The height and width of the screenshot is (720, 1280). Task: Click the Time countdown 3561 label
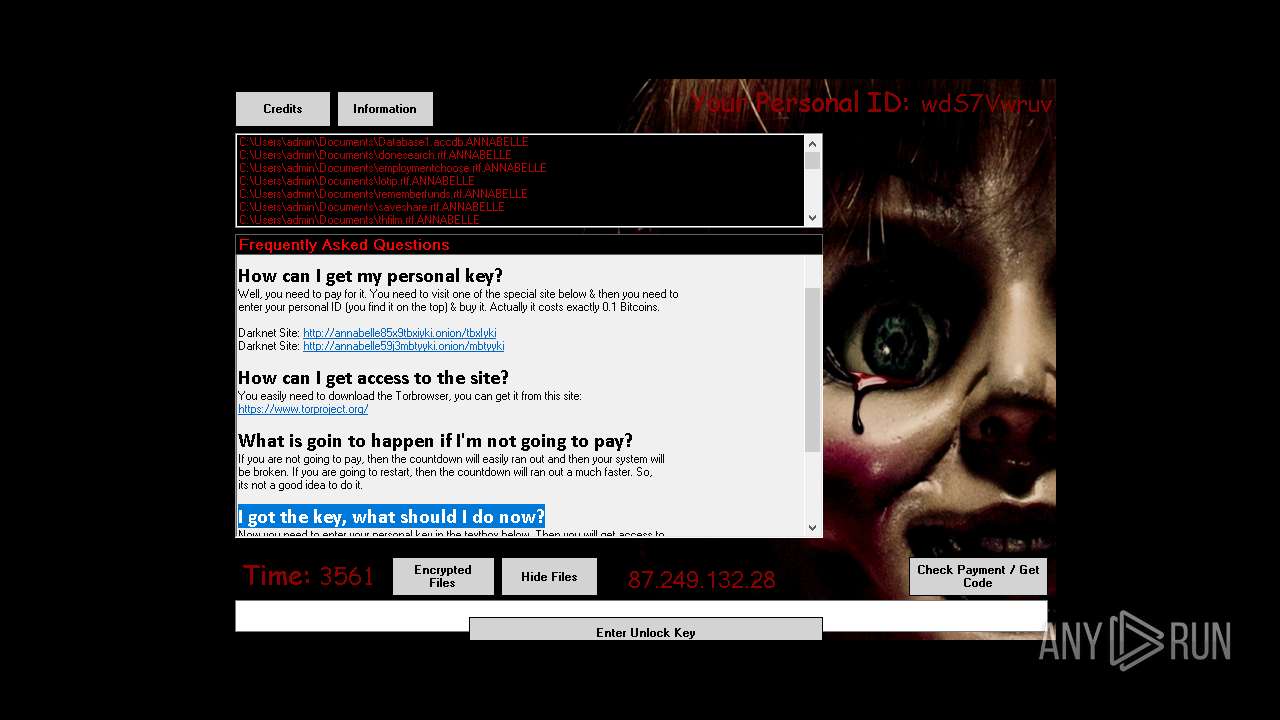click(x=308, y=576)
